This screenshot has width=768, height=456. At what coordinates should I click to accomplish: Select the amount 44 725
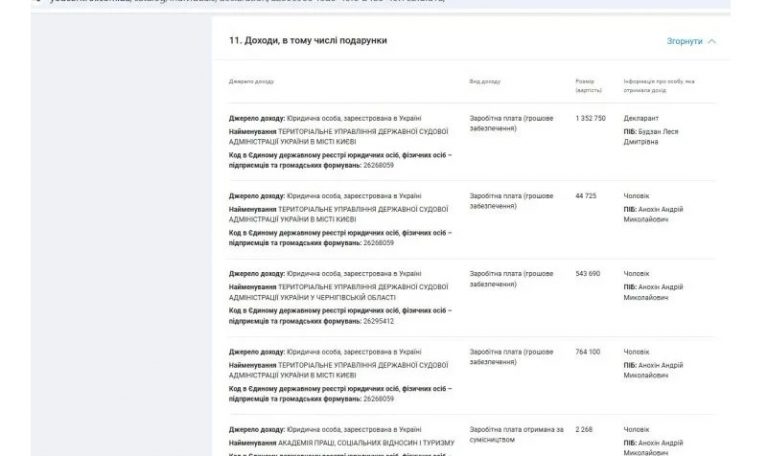coord(586,196)
